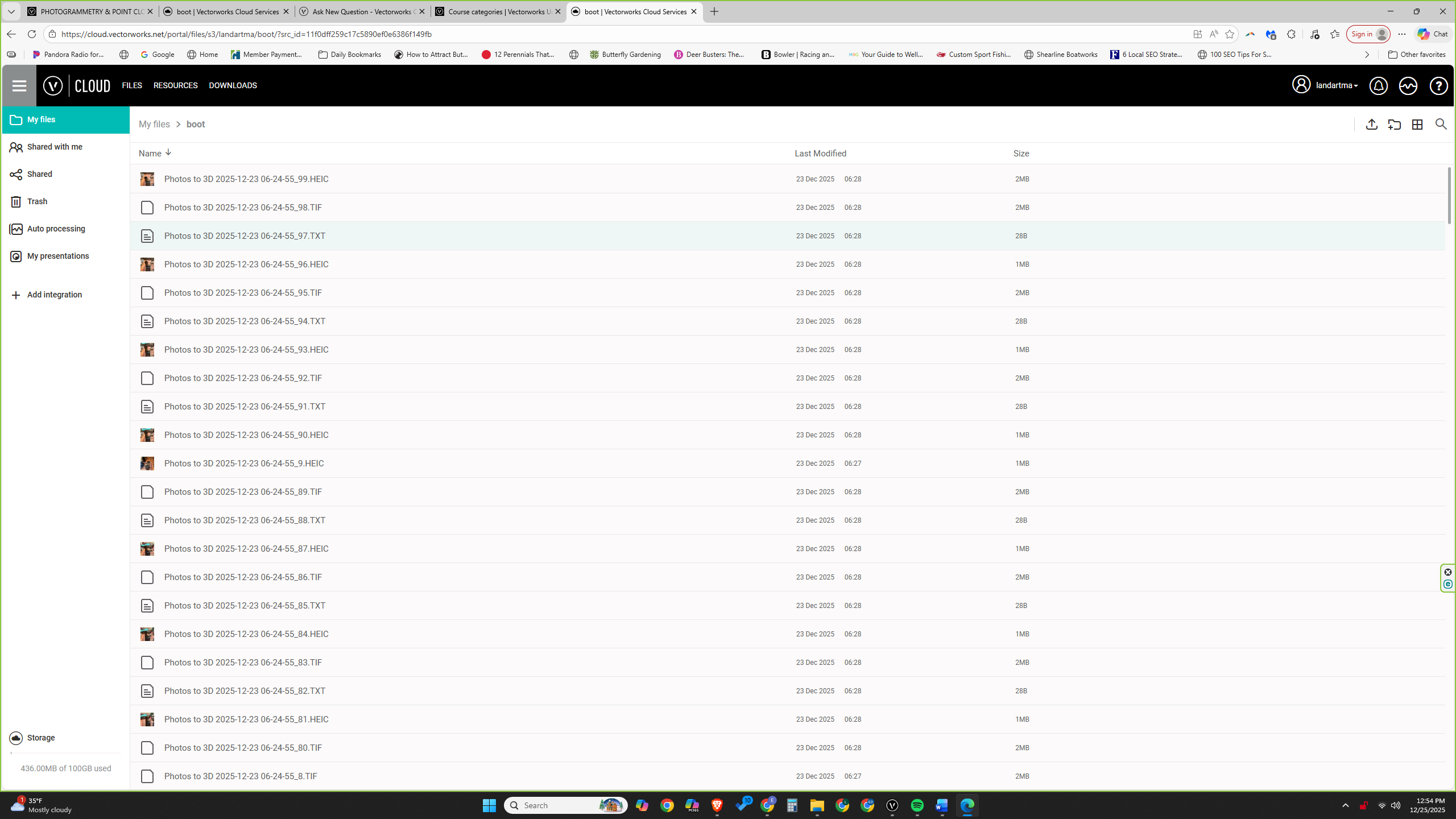Open Photos to 3D 99.HEIC thumbnail
Image resolution: width=1456 pixels, height=819 pixels.
pos(147,179)
